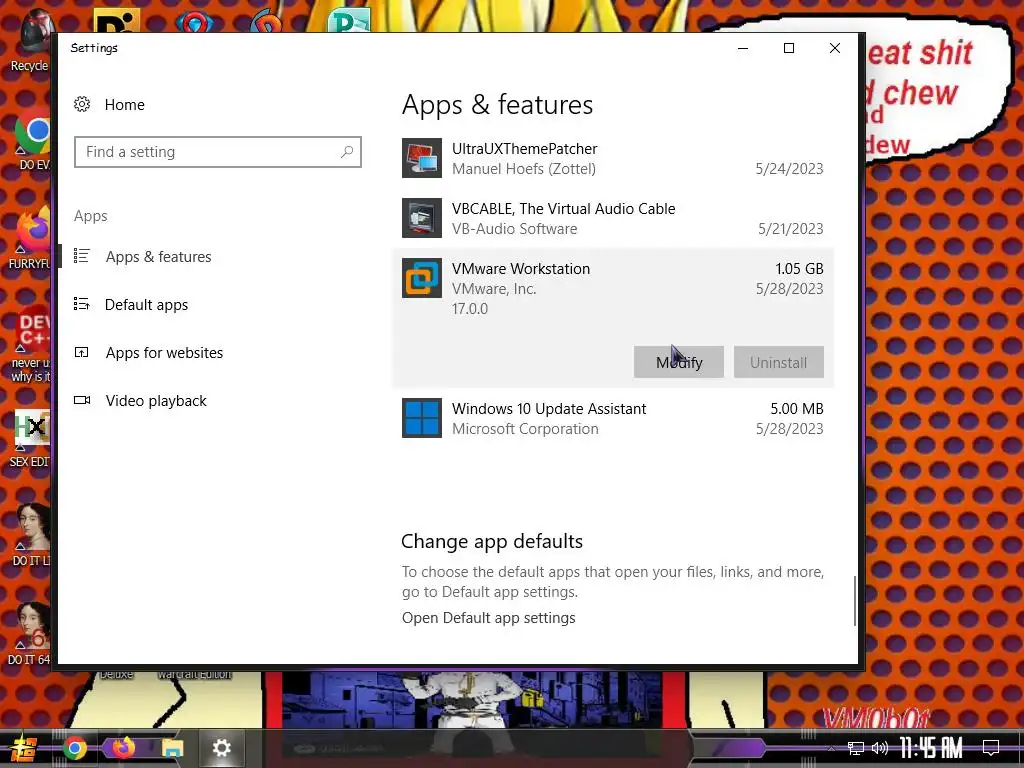The image size is (1024, 768).
Task: Click the Modify button for VMware
Action: click(x=679, y=362)
